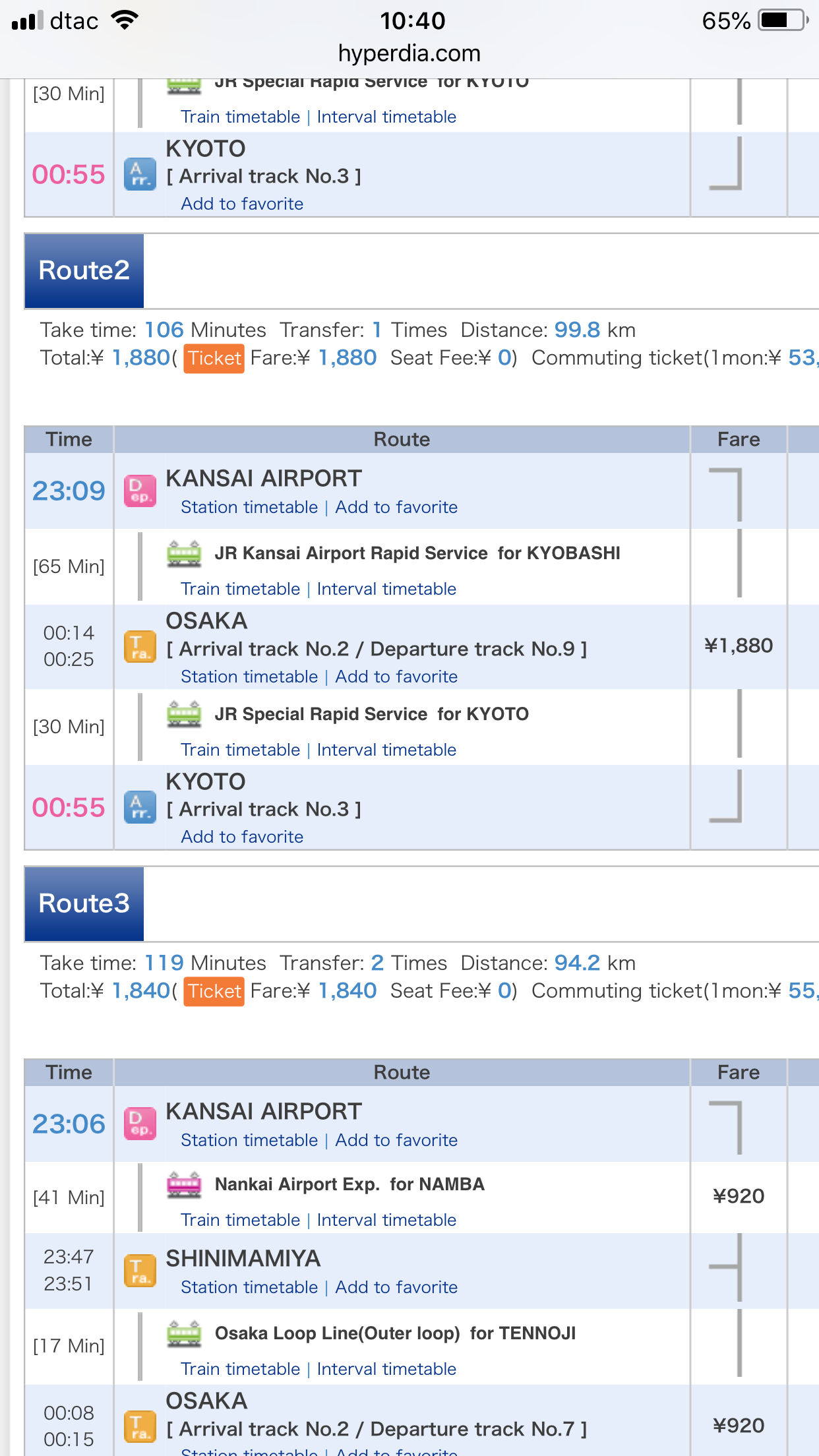Add OSAKA 00:14 station to favorite
Screen dimensions: 819x1456
tap(396, 677)
